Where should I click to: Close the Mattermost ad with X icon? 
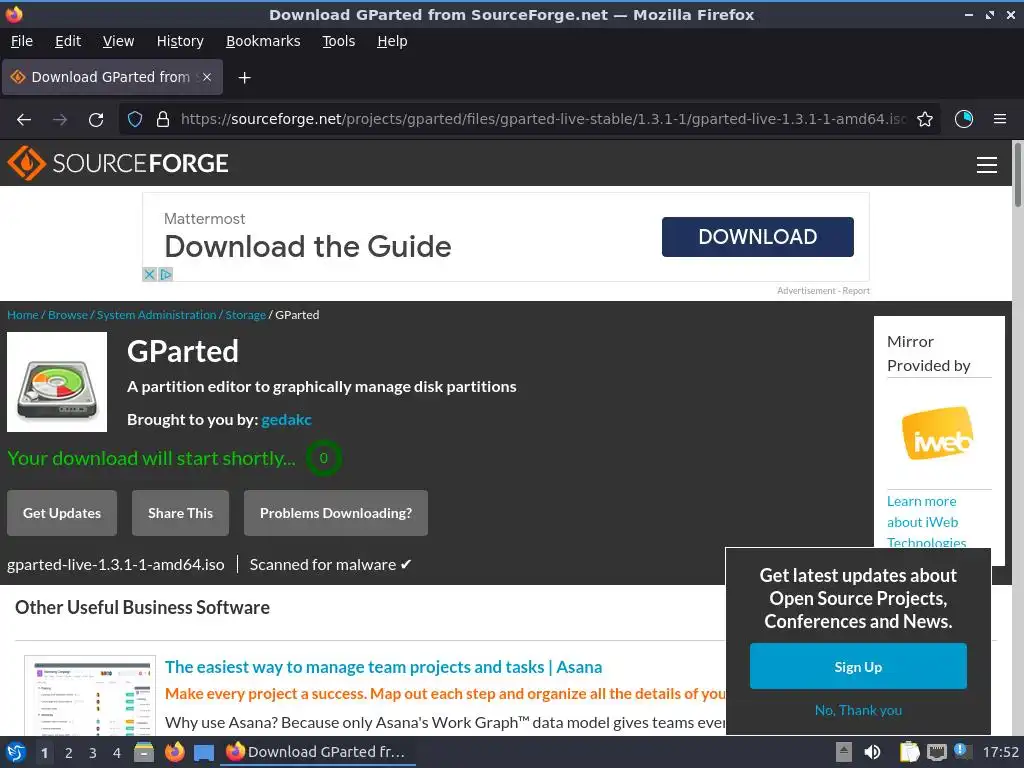(150, 274)
